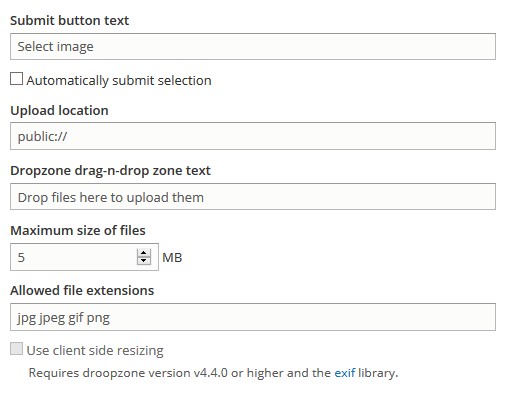Increase maximum file size with up arrow

tap(144, 253)
